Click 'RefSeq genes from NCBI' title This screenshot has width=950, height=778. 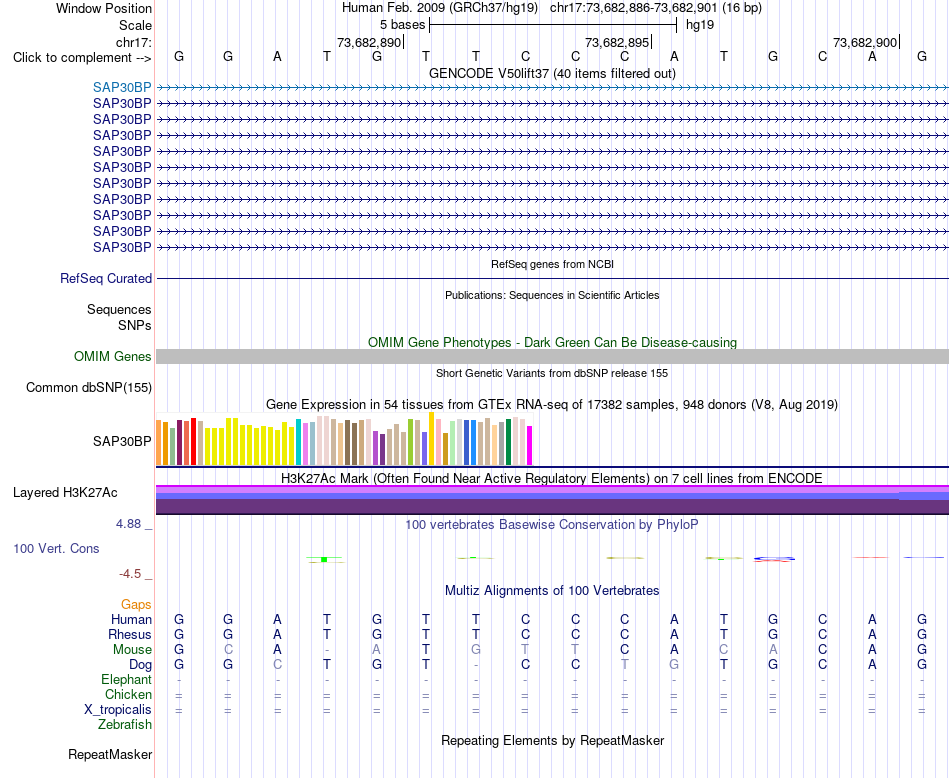pos(552,264)
